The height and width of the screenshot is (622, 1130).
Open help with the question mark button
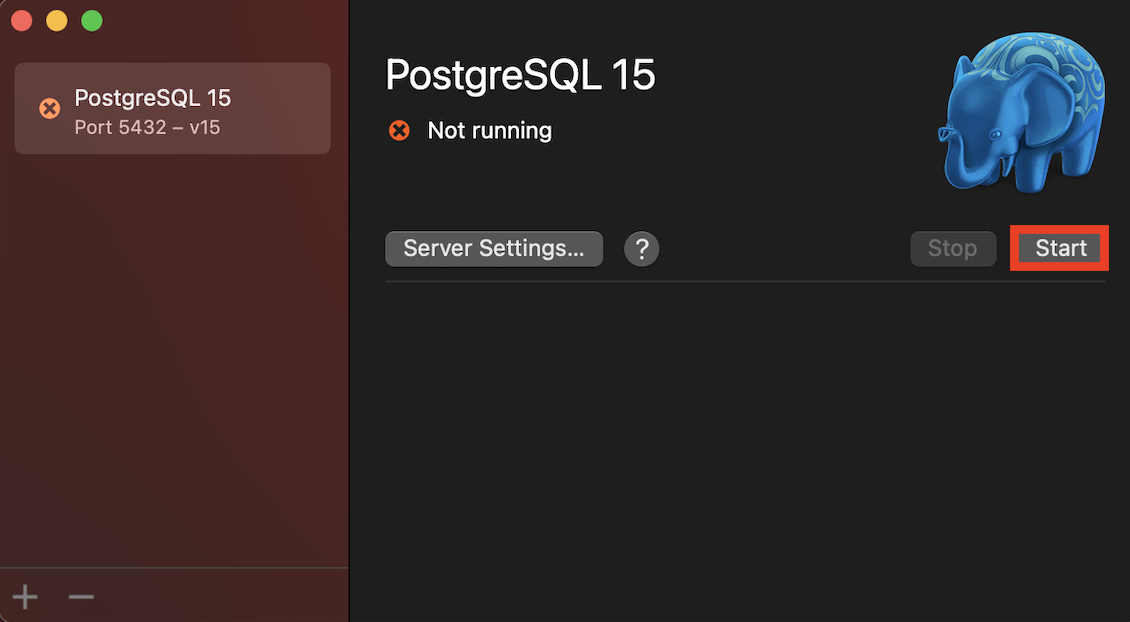641,249
